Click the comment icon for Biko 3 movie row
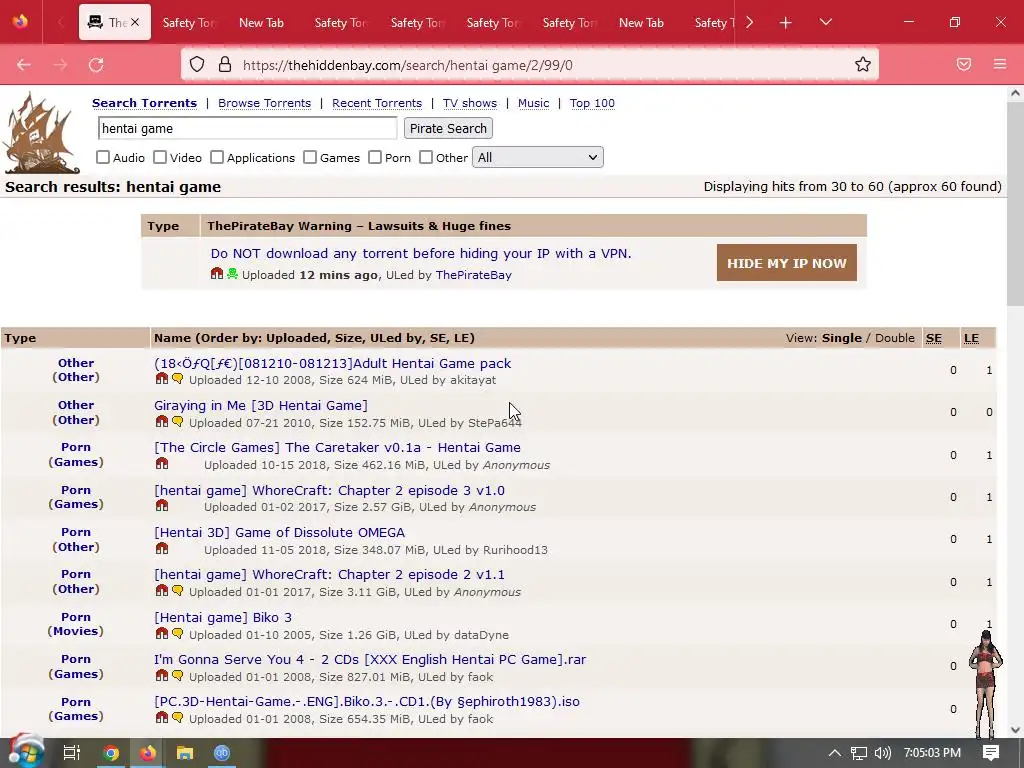The image size is (1024, 768). (x=178, y=633)
